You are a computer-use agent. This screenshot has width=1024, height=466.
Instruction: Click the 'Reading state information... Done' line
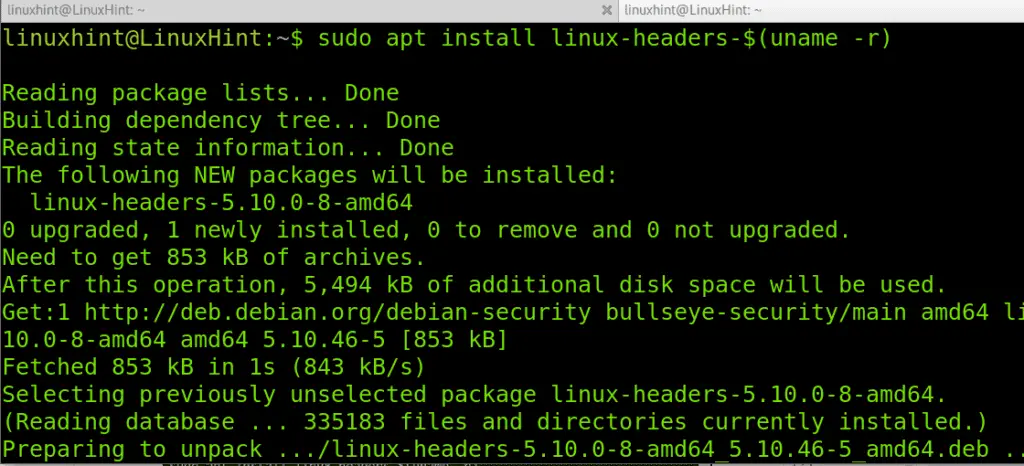click(x=228, y=148)
